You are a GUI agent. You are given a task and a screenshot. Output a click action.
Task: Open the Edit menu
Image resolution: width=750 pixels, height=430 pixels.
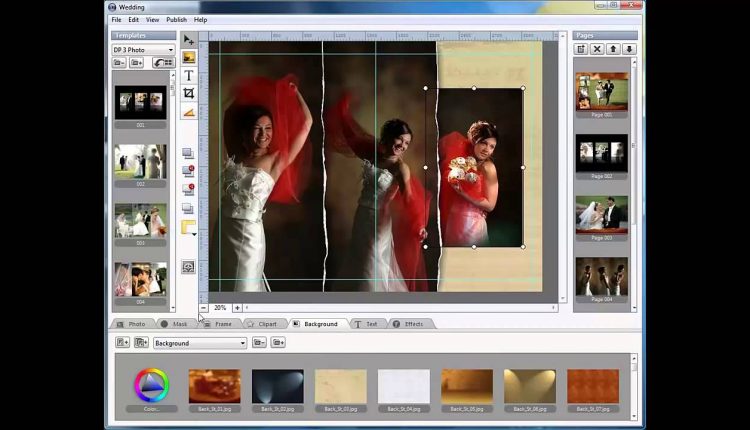point(133,20)
